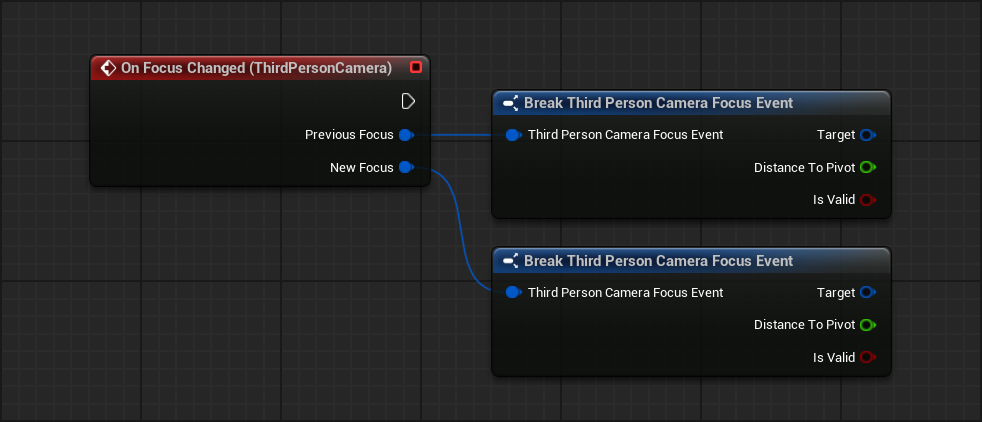Screen dimensions: 982x422
Task: Click the white execution output pin
Action: coord(408,101)
